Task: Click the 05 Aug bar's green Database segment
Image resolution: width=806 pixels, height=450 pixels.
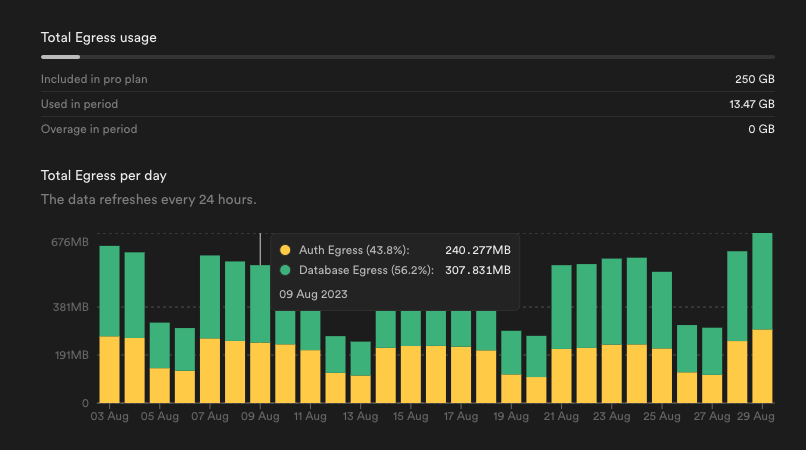Action: [x=160, y=345]
